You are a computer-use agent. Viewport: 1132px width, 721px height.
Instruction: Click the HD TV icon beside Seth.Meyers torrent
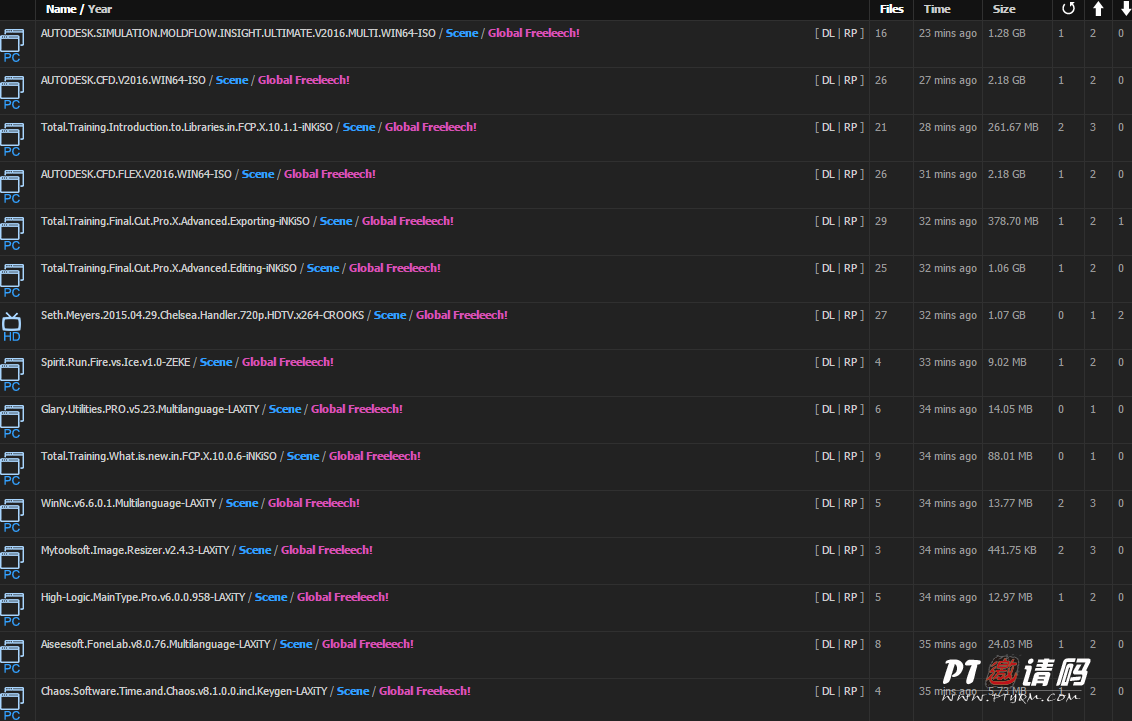pyautogui.click(x=12, y=327)
